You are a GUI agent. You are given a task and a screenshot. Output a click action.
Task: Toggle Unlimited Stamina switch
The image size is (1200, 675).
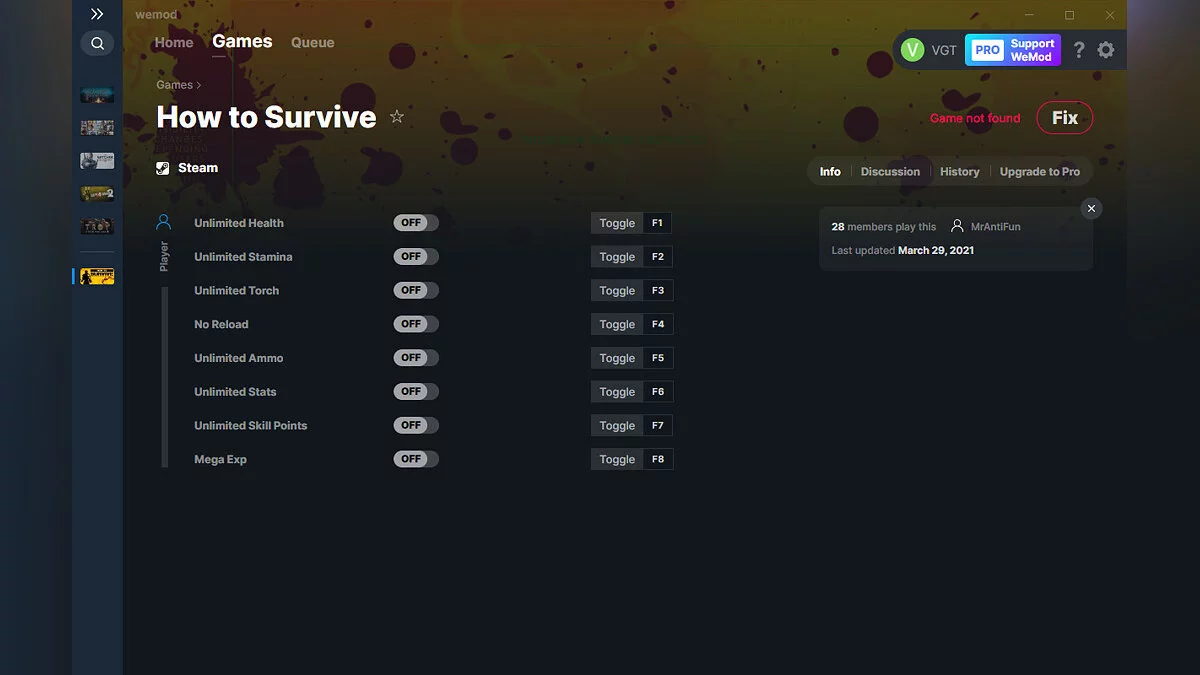415,256
